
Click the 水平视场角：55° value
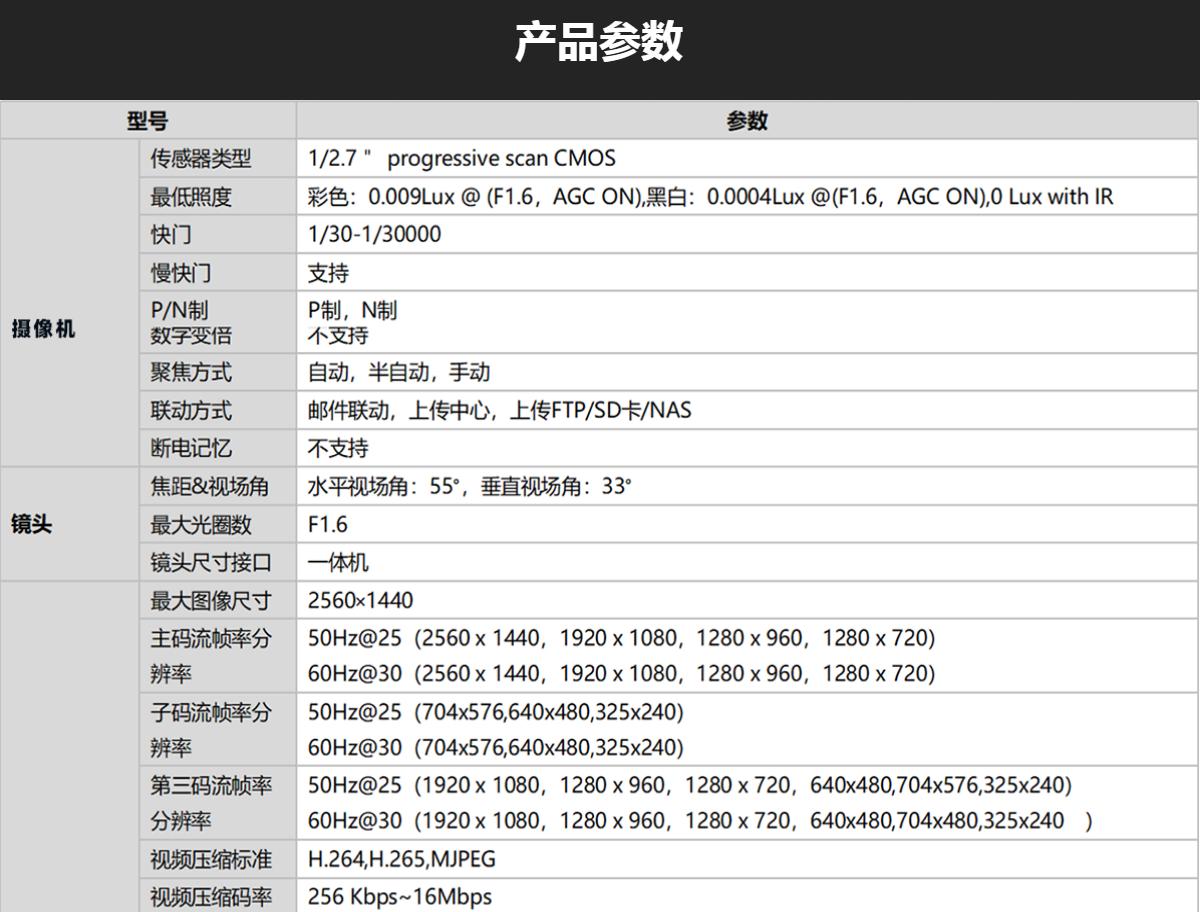coord(386,486)
